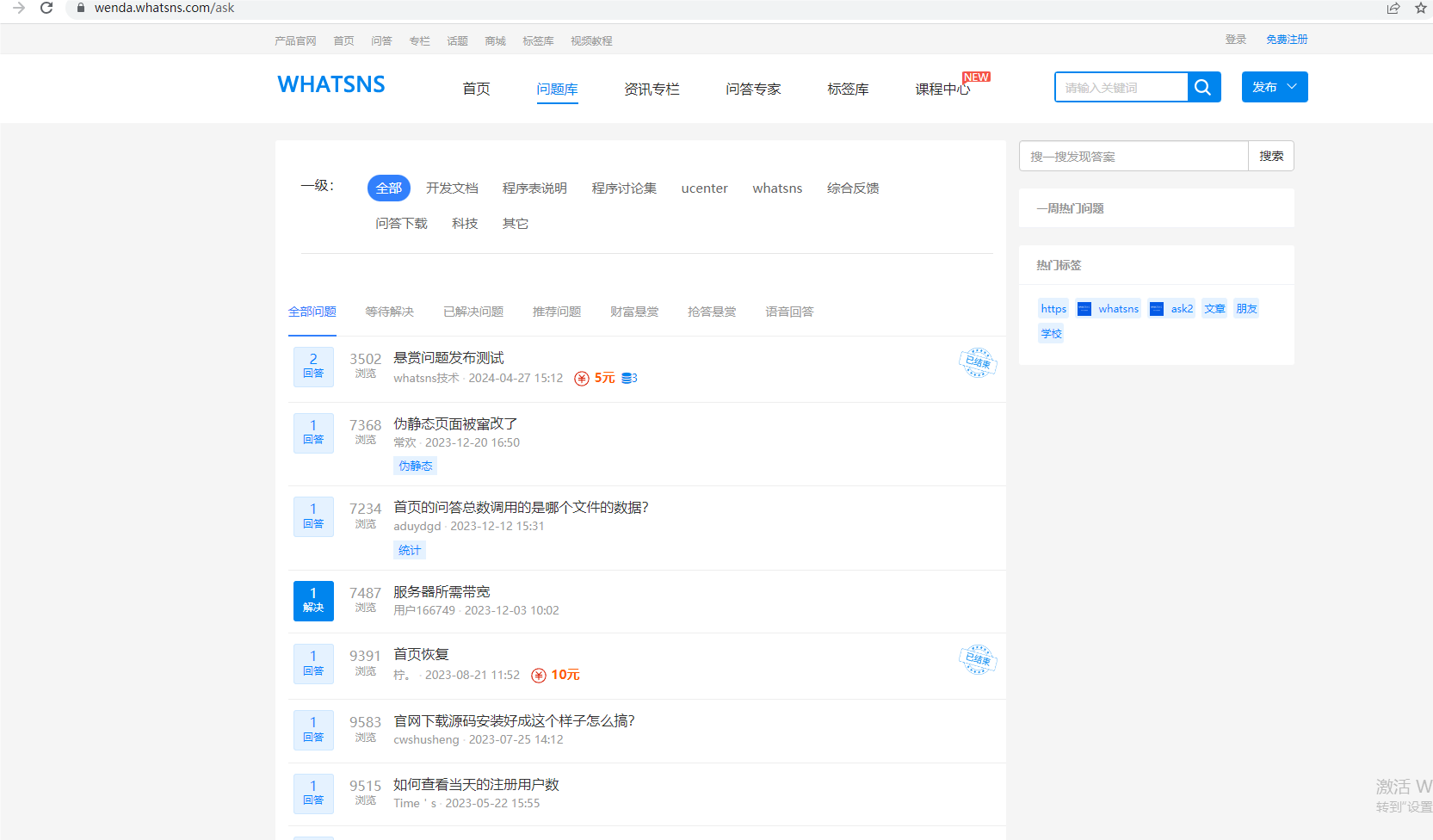Open 问题库 in the main navigation
1433x840 pixels.
pos(558,89)
